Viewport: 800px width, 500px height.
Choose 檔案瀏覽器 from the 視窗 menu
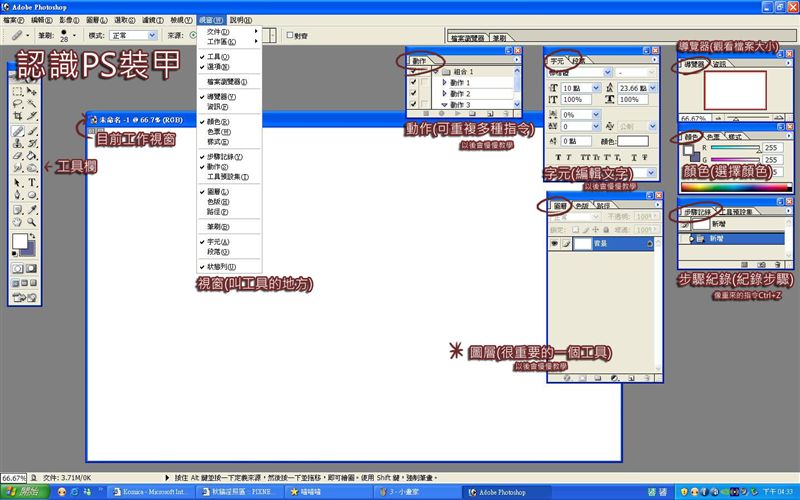click(x=229, y=82)
